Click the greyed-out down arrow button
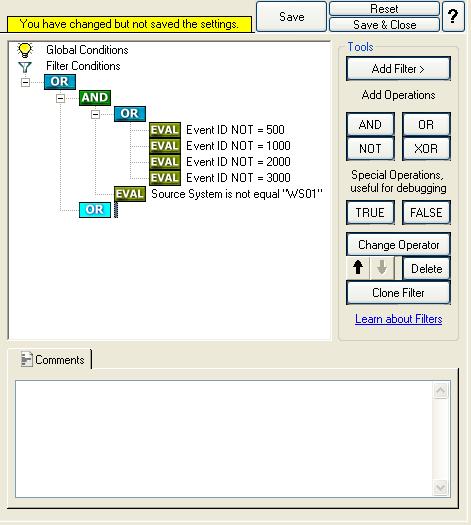The image size is (471, 525). click(382, 268)
